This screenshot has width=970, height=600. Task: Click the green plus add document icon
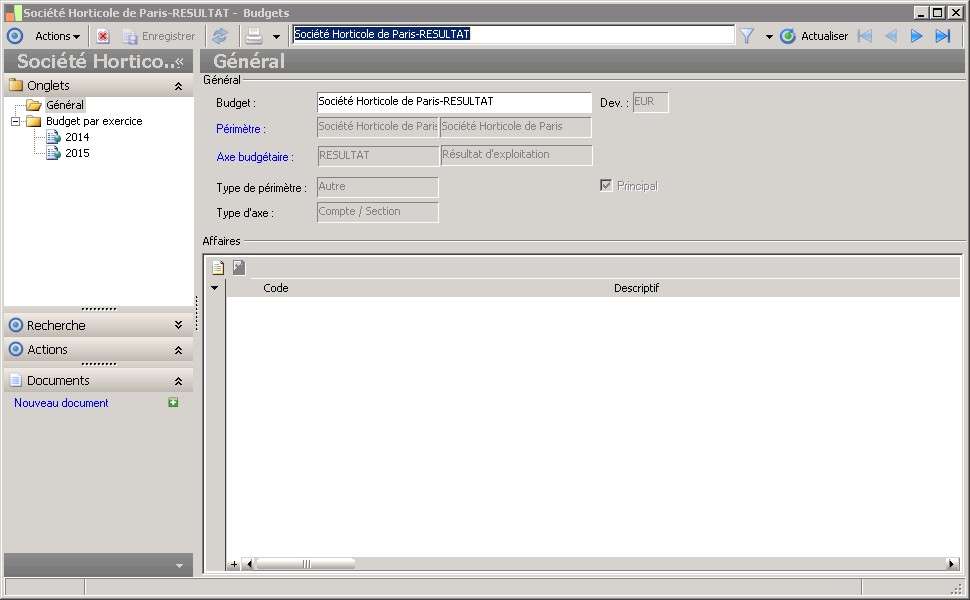[173, 403]
